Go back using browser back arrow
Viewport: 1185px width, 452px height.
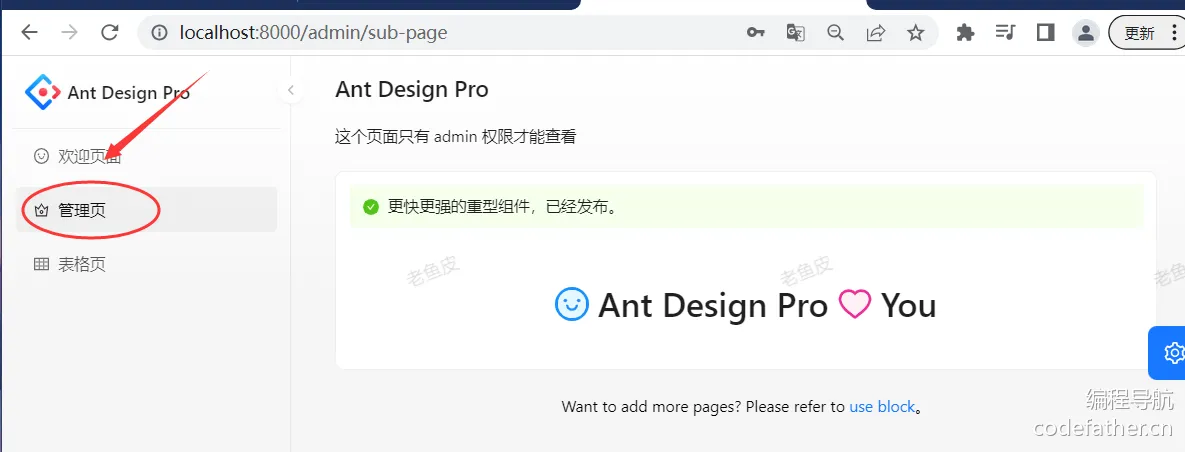point(29,33)
